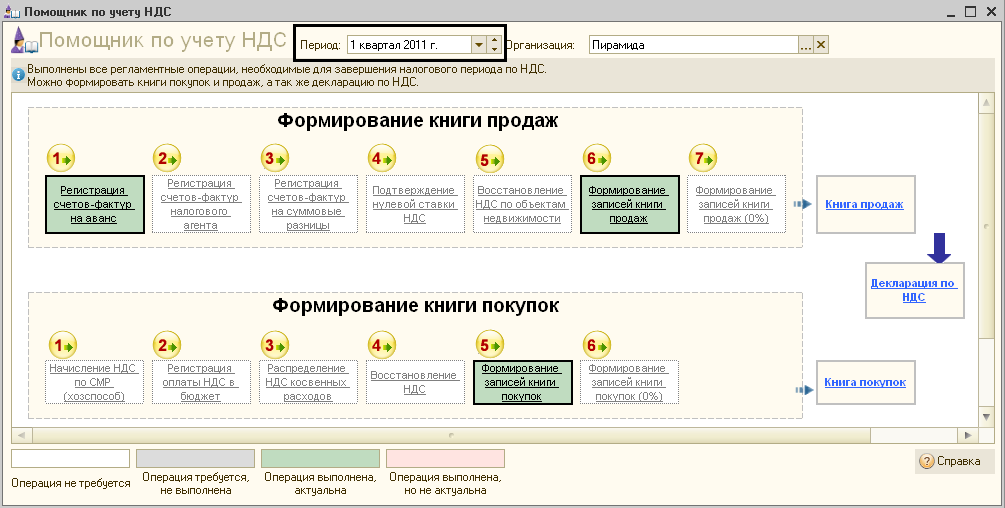Open Формирование записей книги покупок (0%)

click(629, 382)
